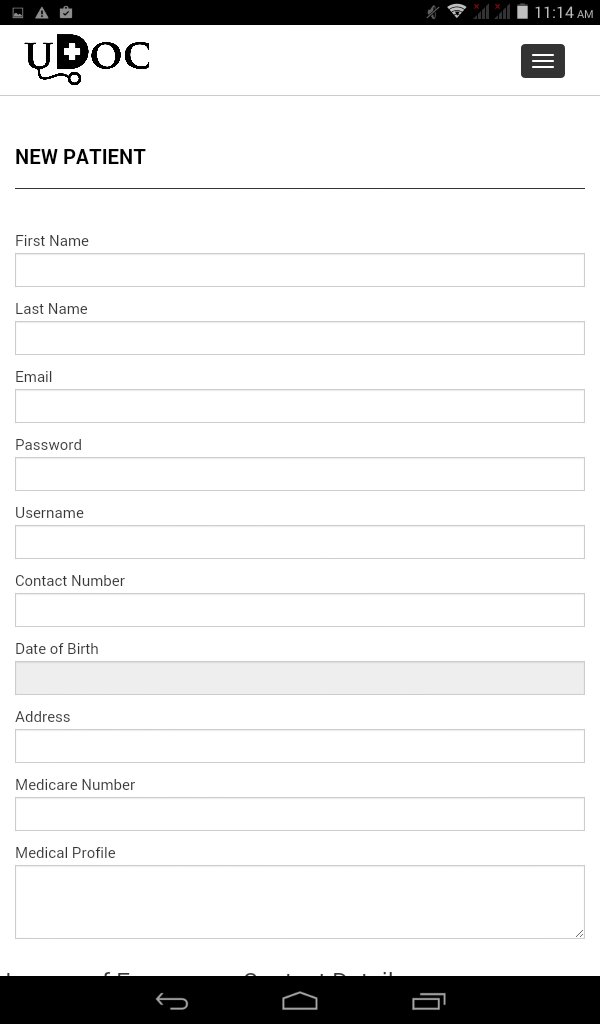Open the Date of Birth picker field
Screen dimensions: 600x1024
[300, 677]
